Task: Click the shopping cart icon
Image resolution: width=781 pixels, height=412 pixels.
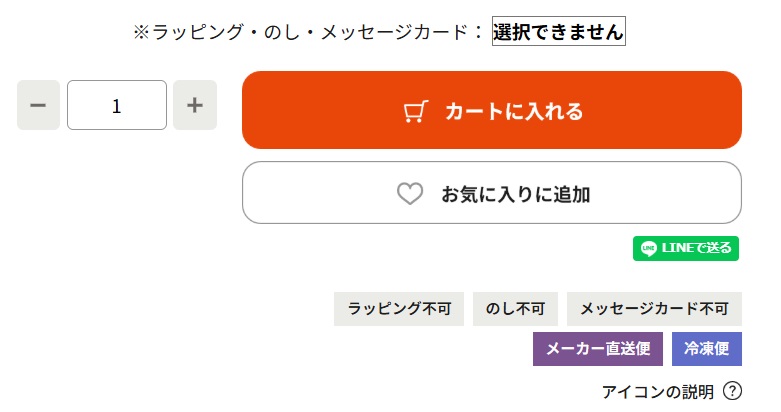Action: pos(415,111)
